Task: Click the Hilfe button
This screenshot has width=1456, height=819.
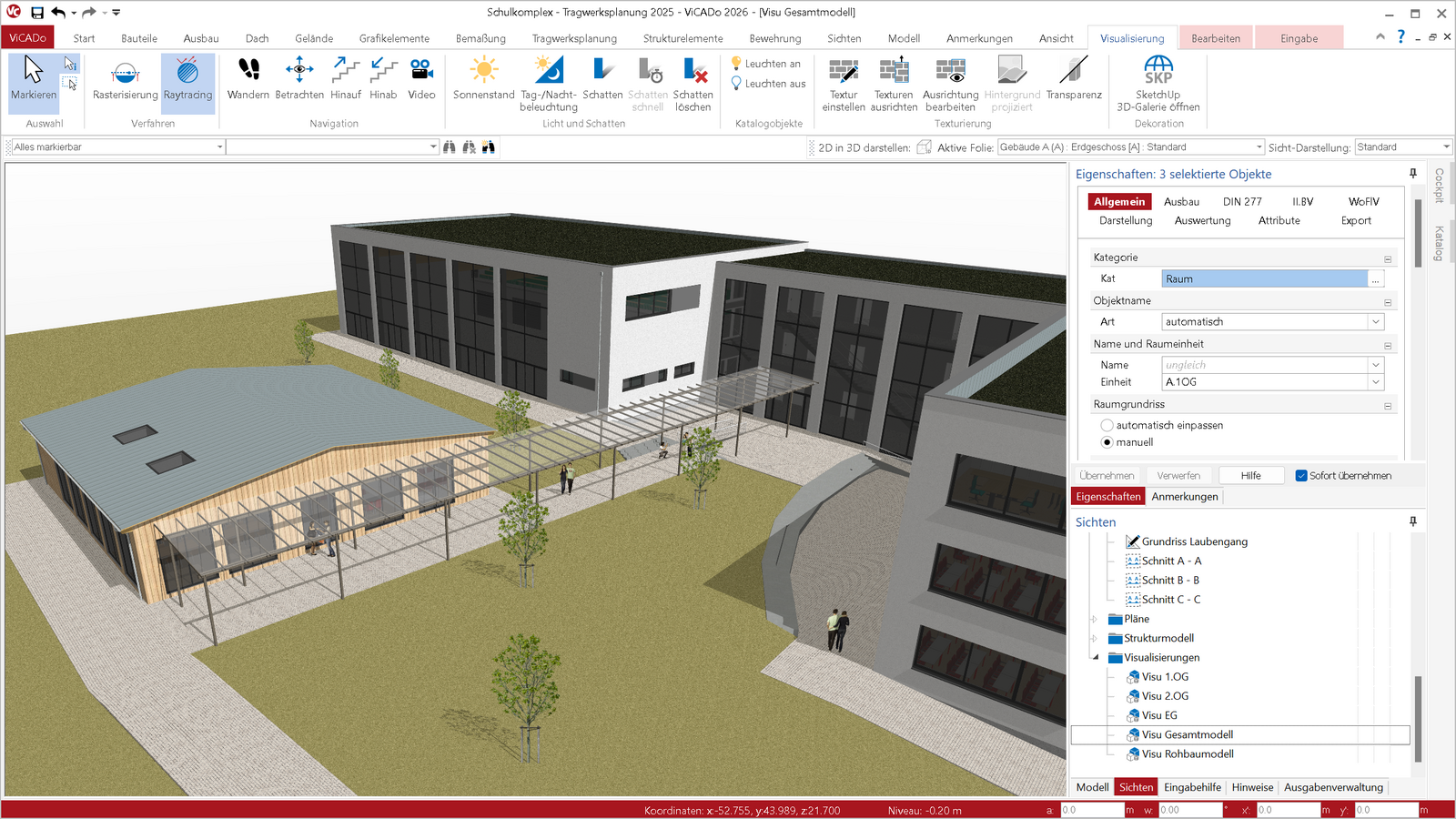Action: click(x=1250, y=476)
